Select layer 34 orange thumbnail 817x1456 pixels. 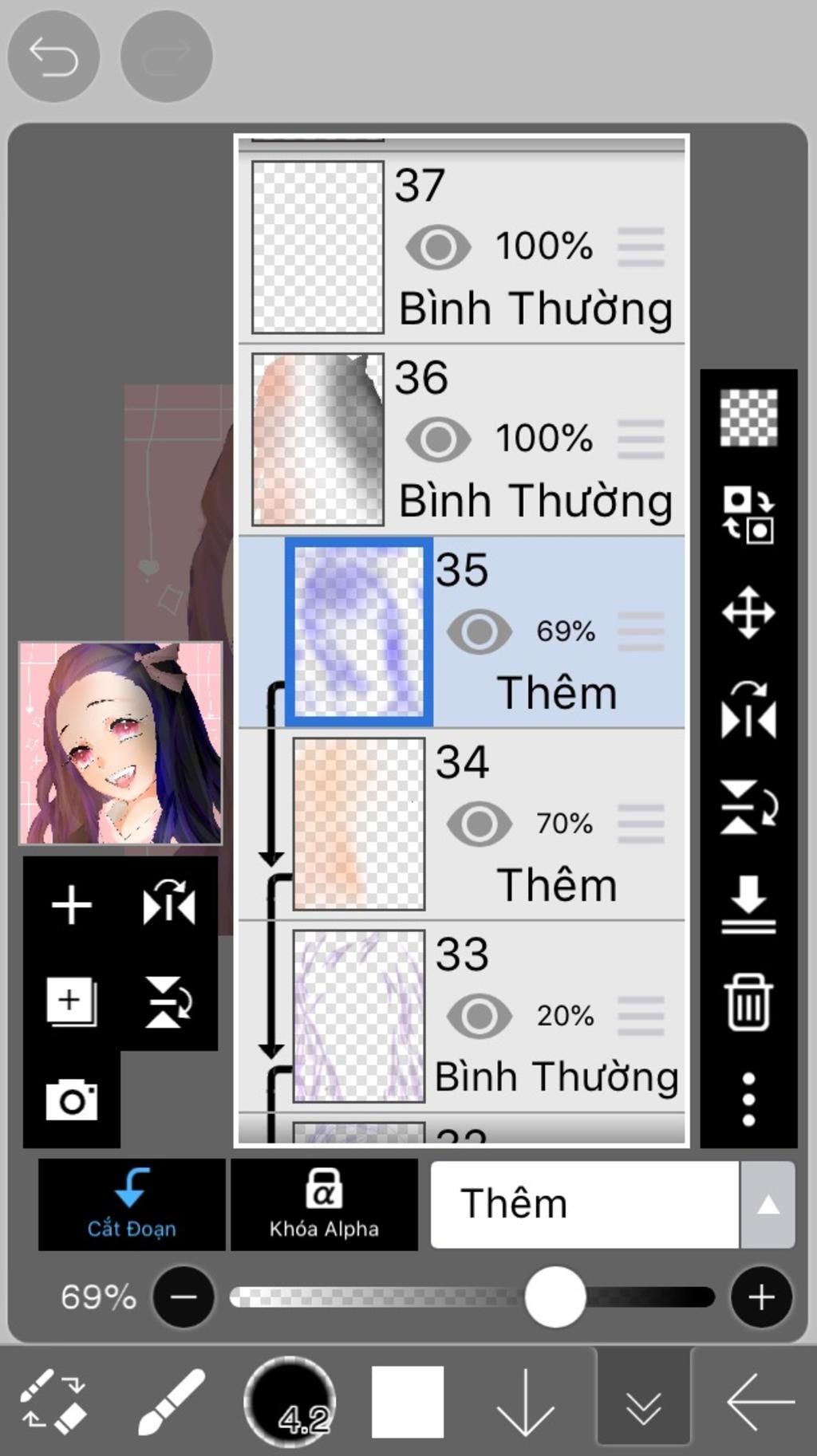[x=359, y=824]
